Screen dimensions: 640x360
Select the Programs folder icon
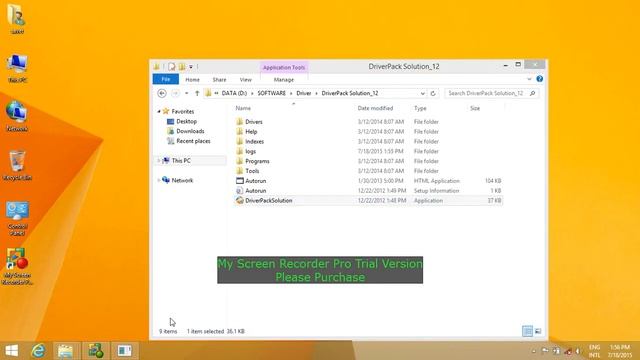[x=240, y=161]
